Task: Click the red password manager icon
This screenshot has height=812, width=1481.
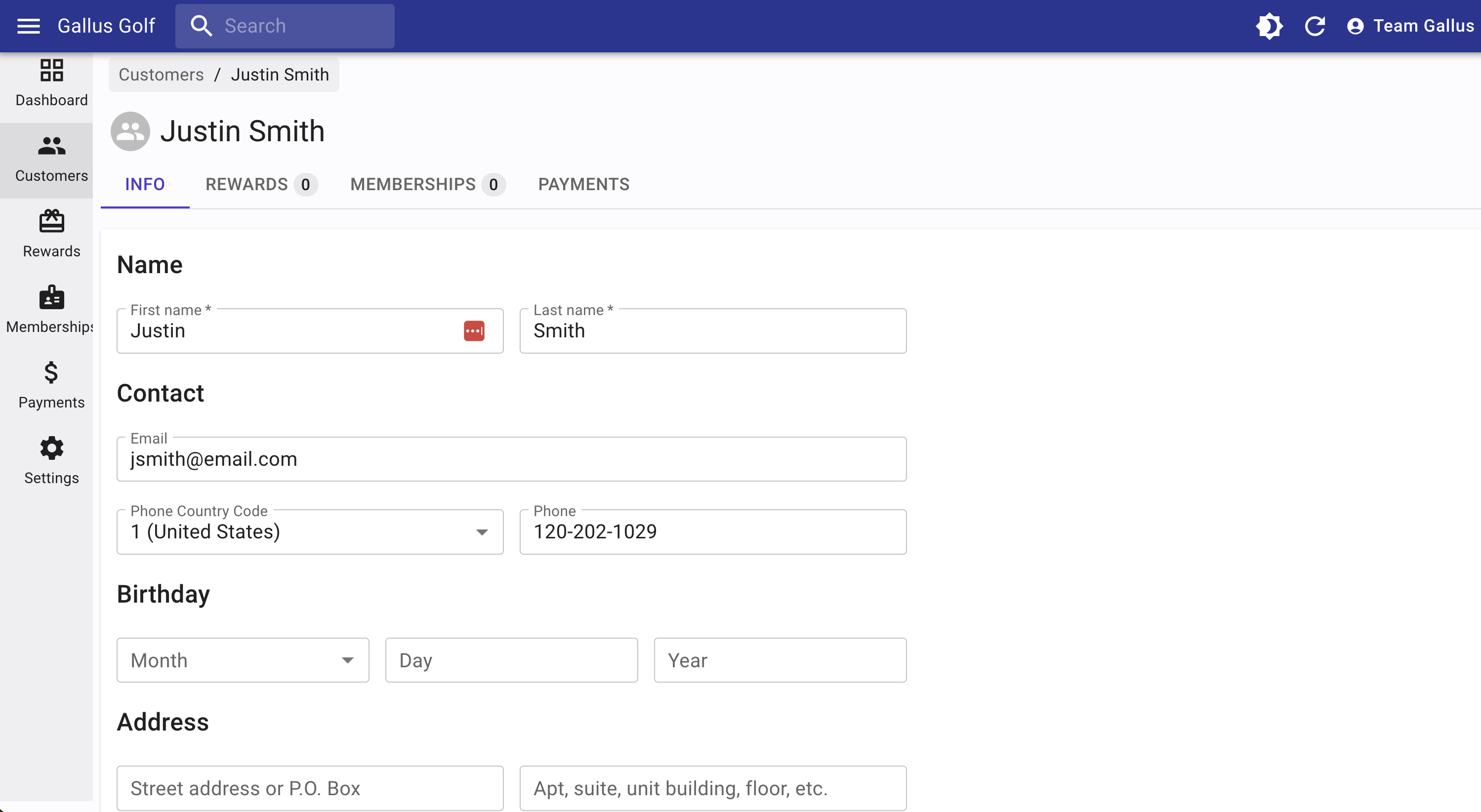Action: coord(474,331)
